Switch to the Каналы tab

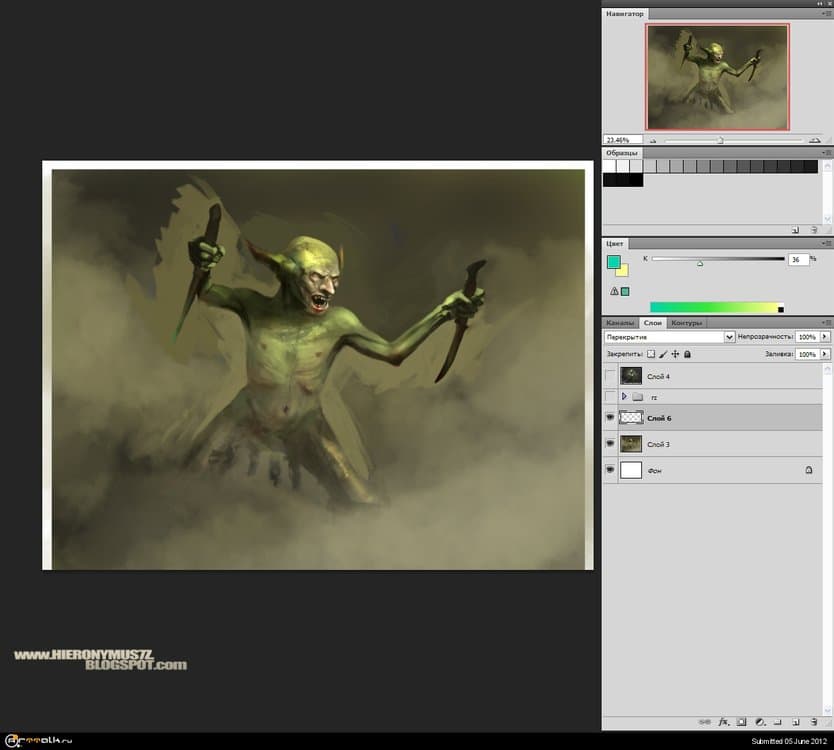click(x=620, y=323)
